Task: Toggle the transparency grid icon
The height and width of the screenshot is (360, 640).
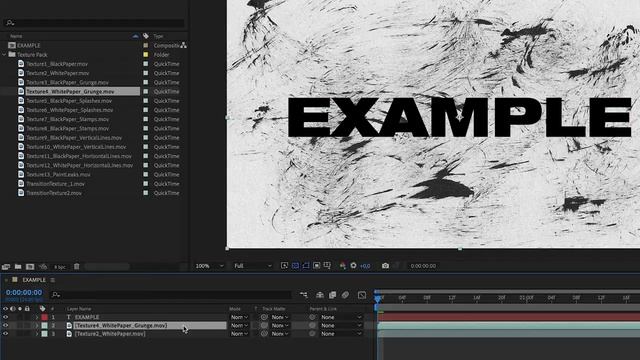Action: point(295,266)
